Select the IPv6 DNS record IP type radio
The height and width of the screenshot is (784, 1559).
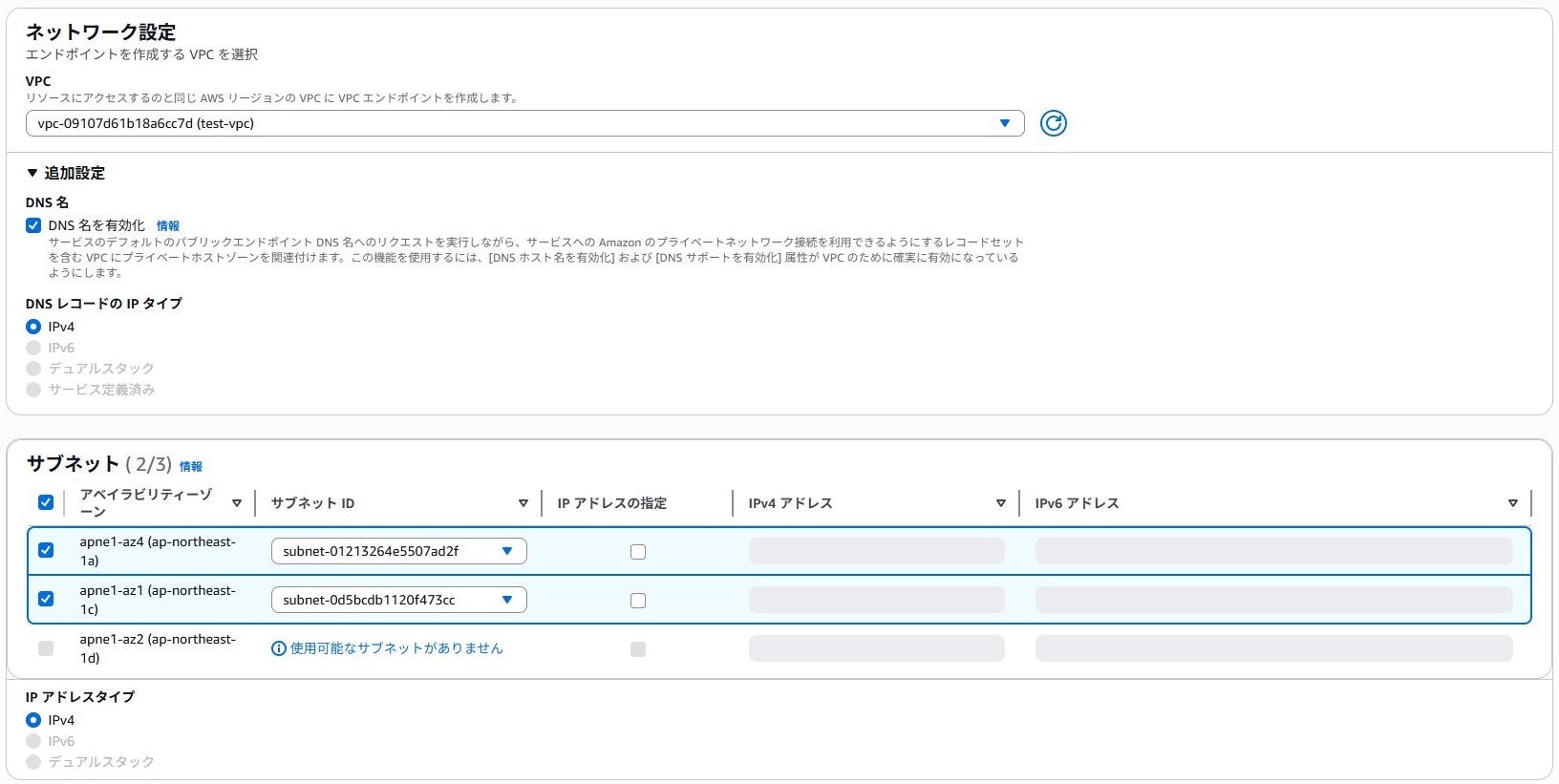(33, 348)
